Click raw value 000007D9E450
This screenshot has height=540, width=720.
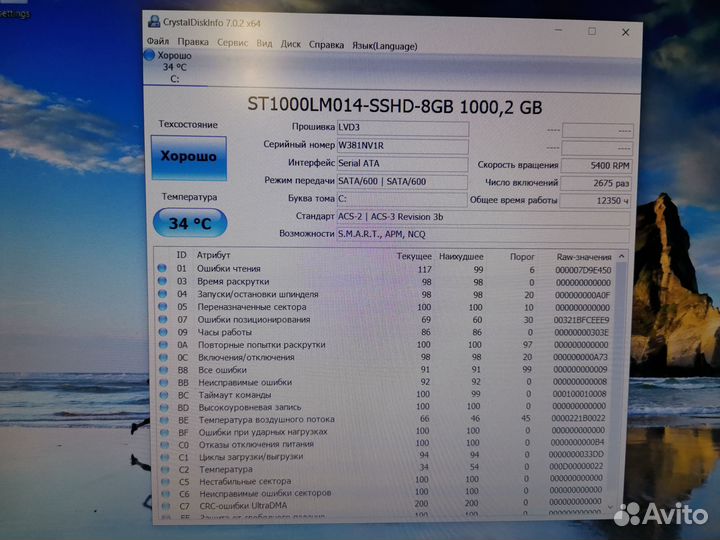pyautogui.click(x=583, y=270)
